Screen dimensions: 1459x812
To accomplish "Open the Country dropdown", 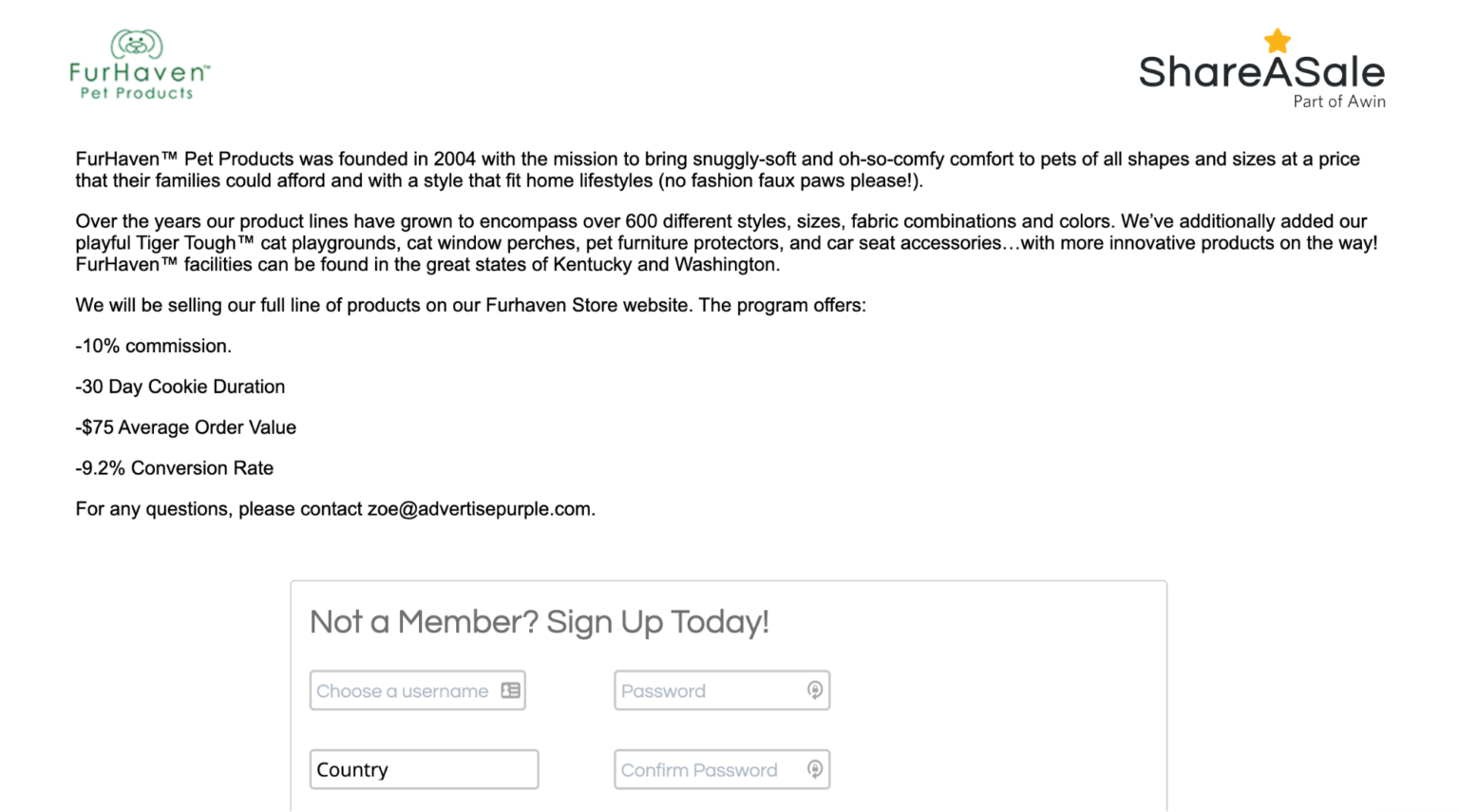I will 424,769.
